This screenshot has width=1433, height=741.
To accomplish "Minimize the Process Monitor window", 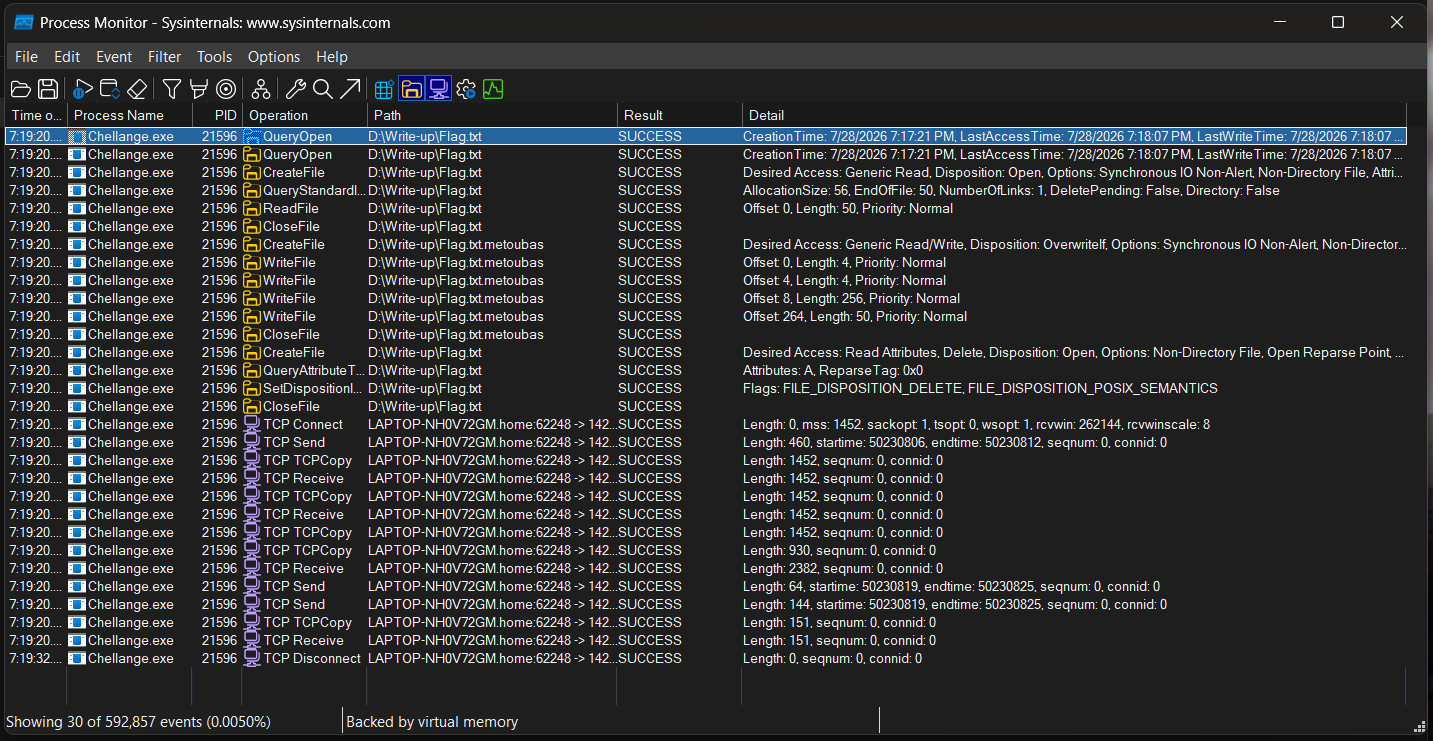I will tap(1279, 22).
